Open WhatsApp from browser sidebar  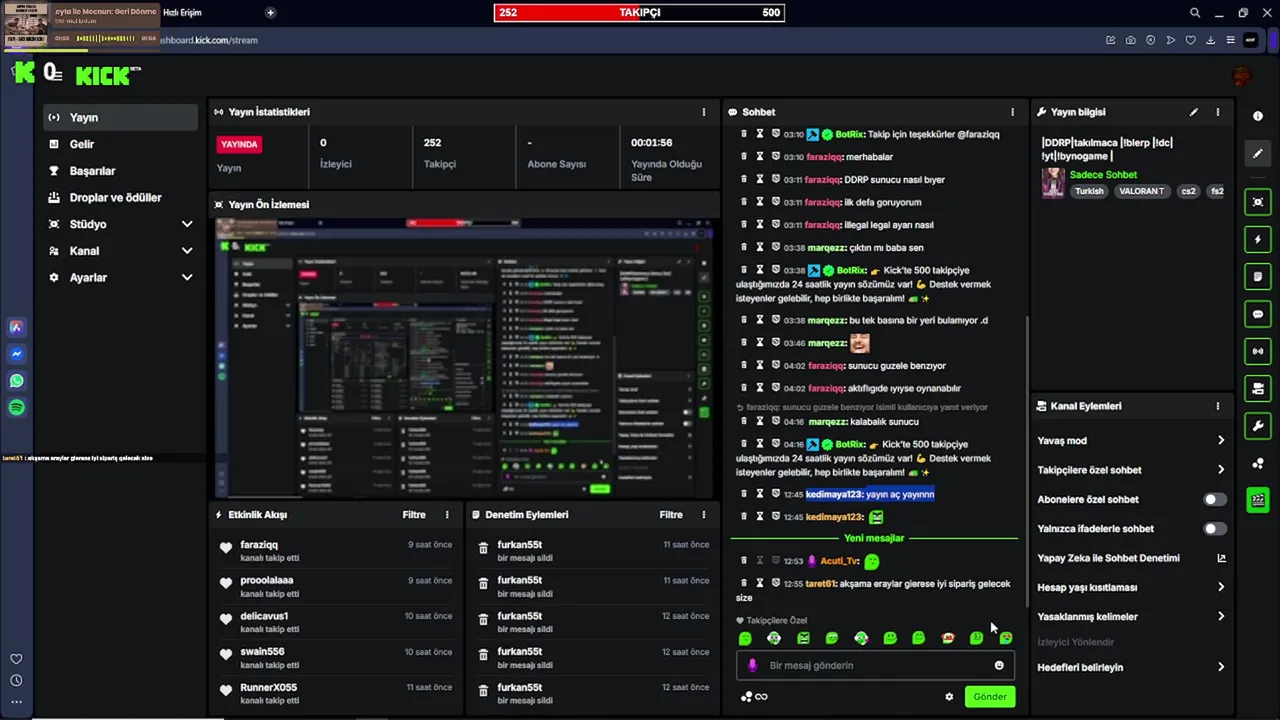click(17, 381)
